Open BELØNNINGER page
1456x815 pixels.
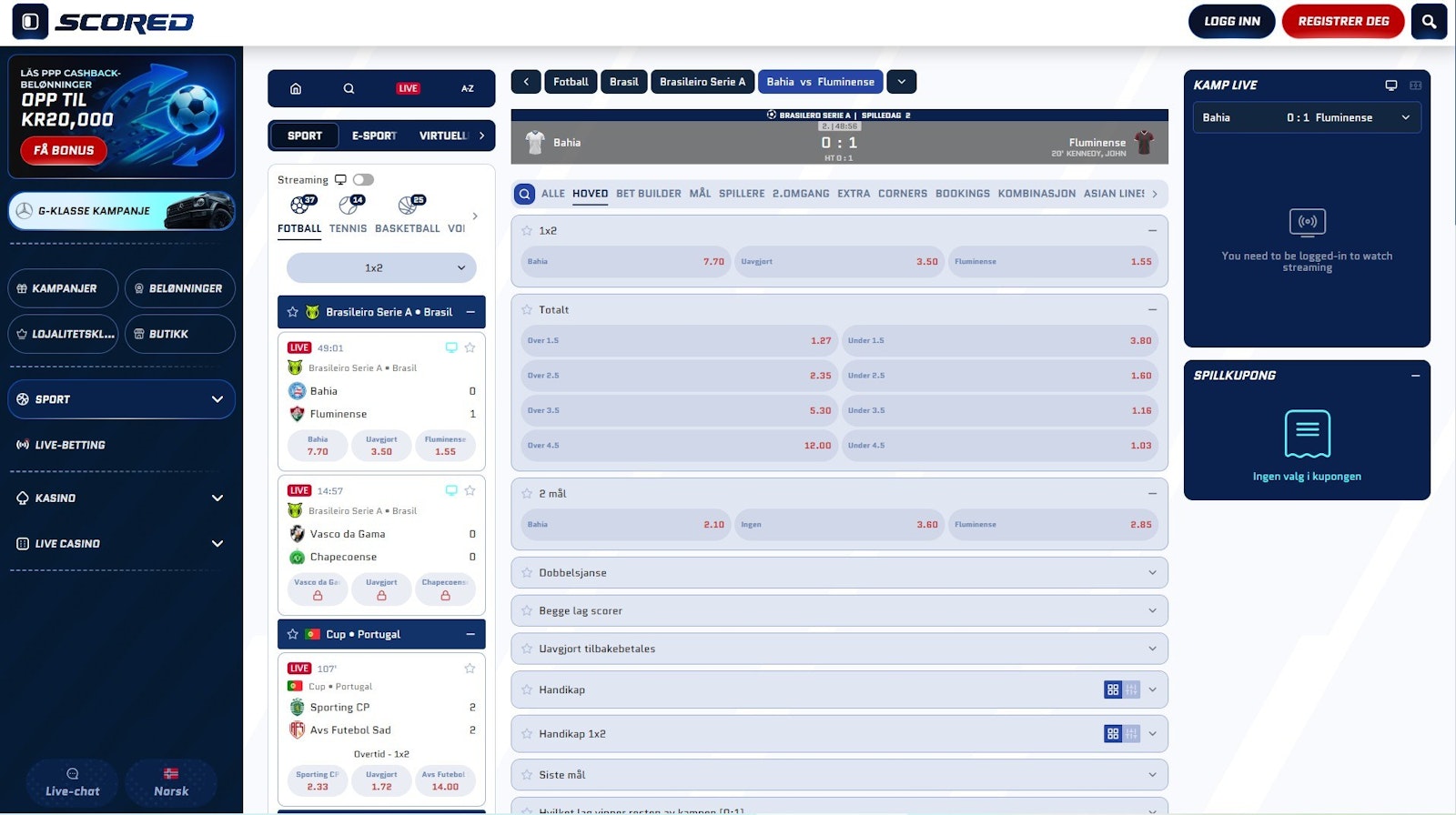point(179,288)
